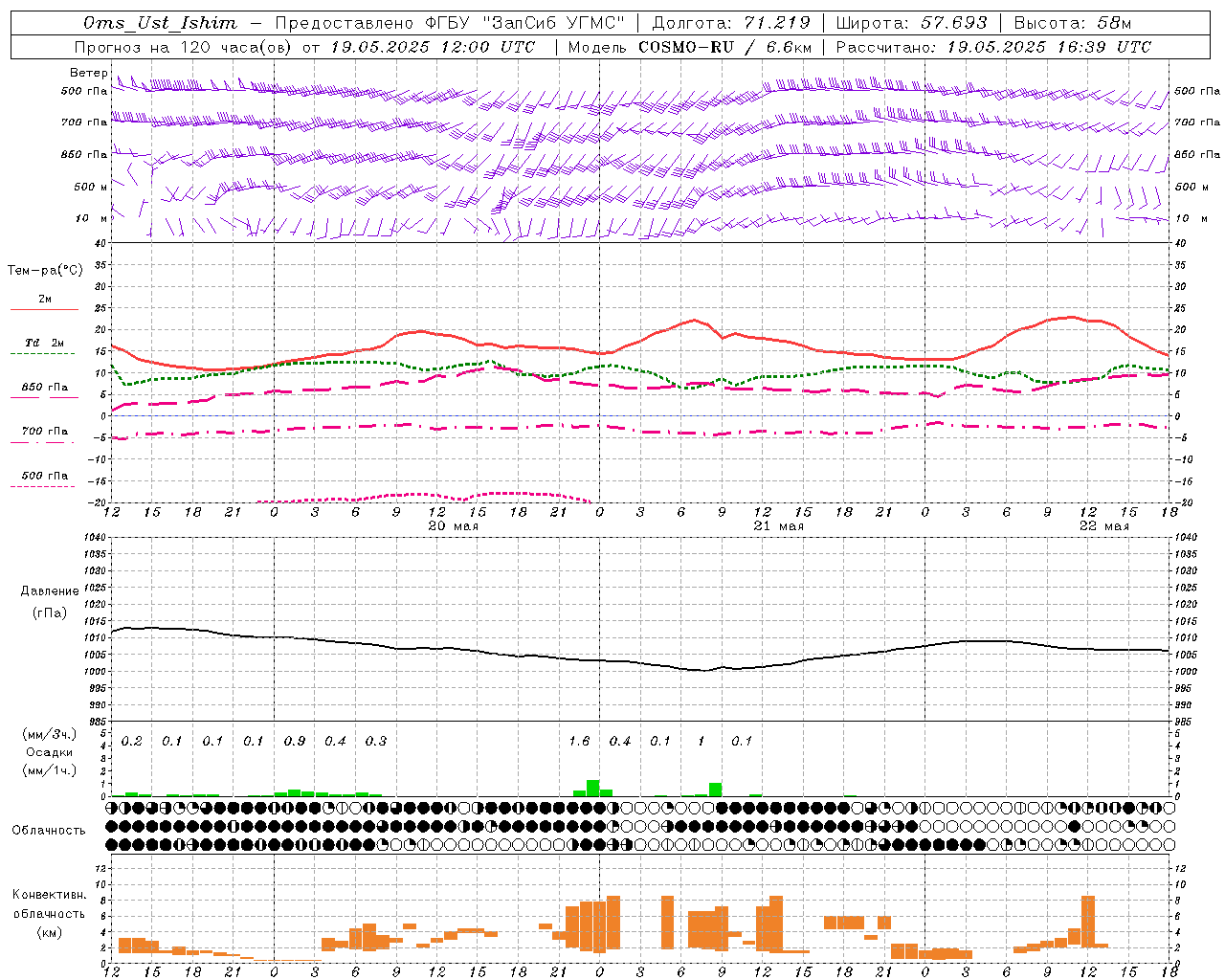
Task: Click the date label 21 мая
Action: (x=778, y=526)
